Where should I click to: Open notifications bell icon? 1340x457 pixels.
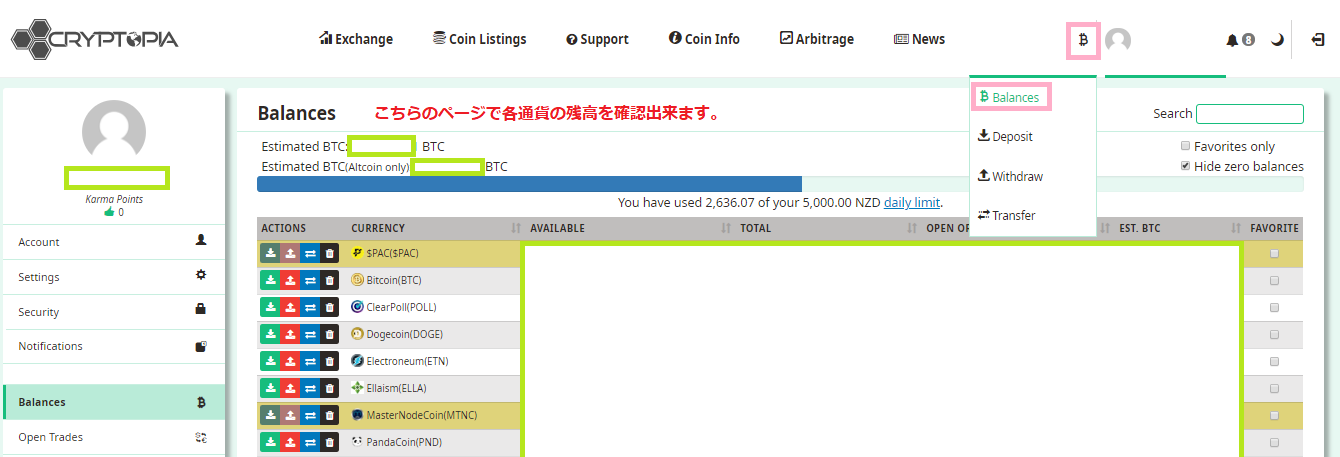1232,40
